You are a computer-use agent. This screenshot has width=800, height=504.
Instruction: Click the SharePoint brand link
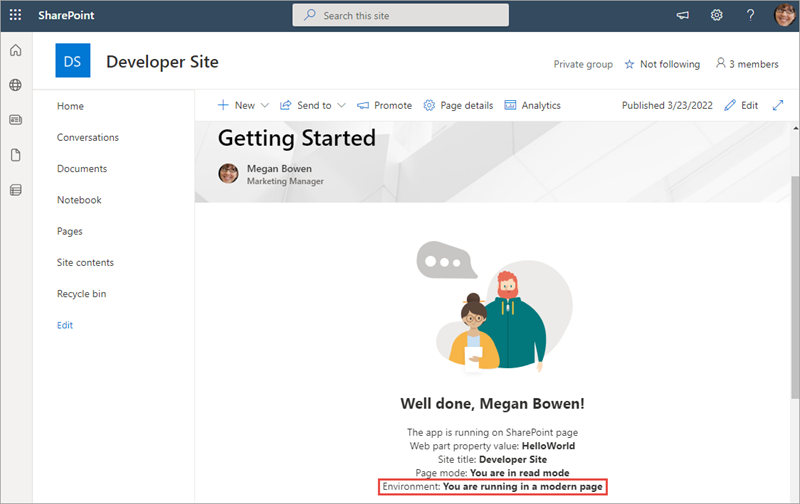[x=66, y=15]
